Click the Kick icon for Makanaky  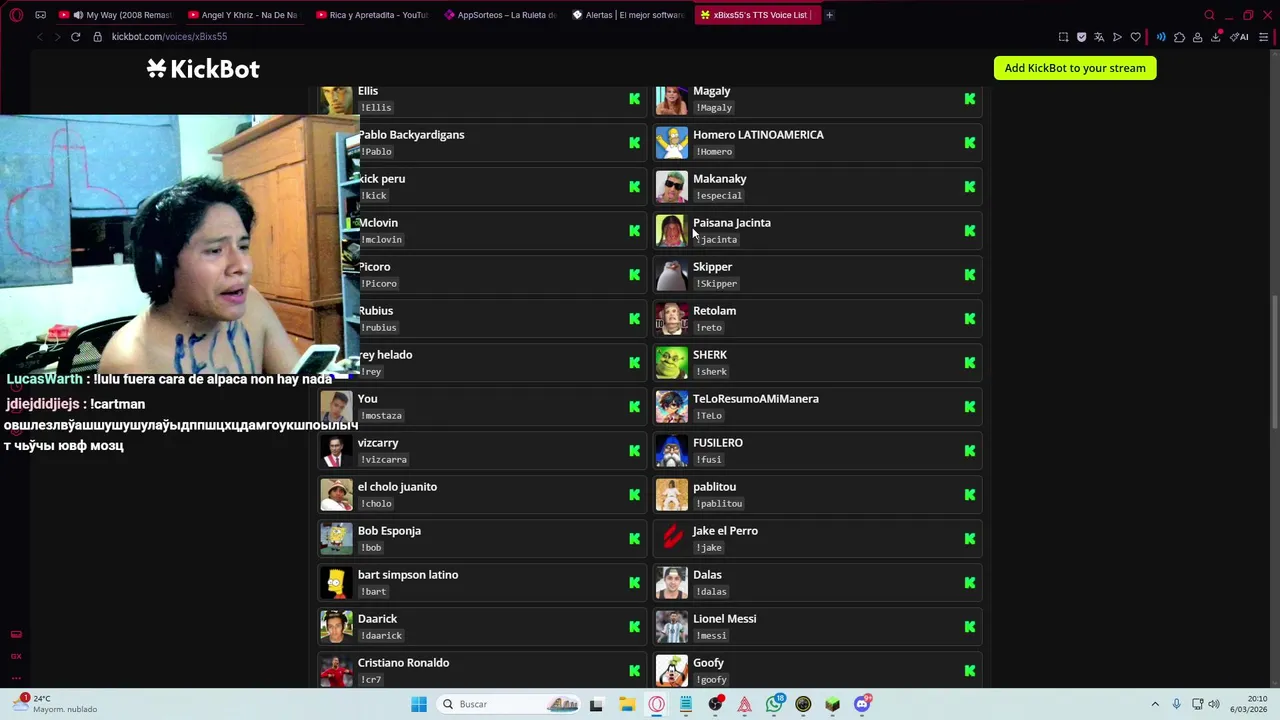(969, 187)
